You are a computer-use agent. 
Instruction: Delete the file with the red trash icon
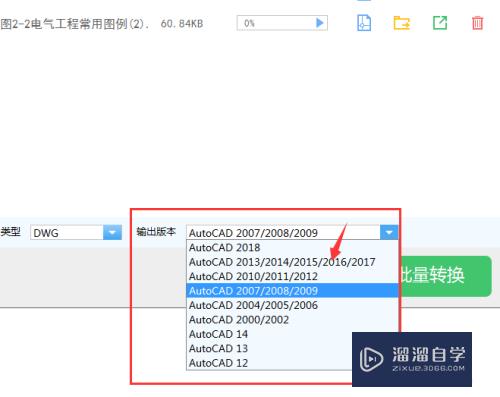pos(477,23)
